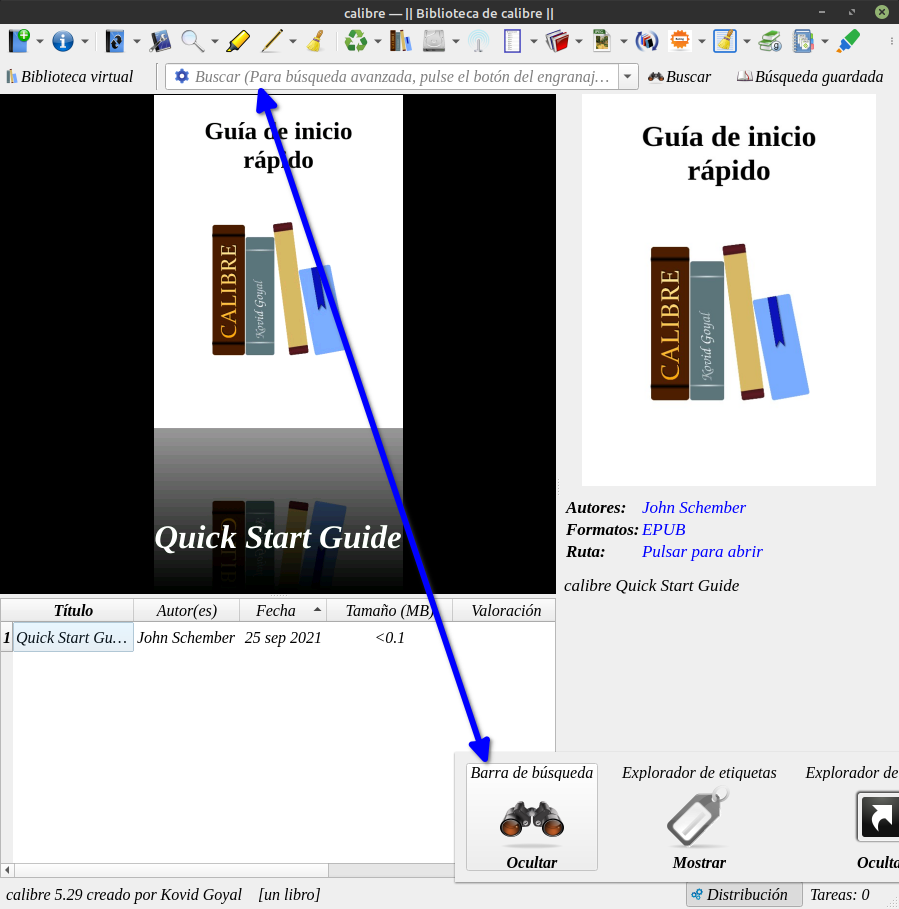
Task: Click the magnifying glass toolbar icon
Action: 192,41
